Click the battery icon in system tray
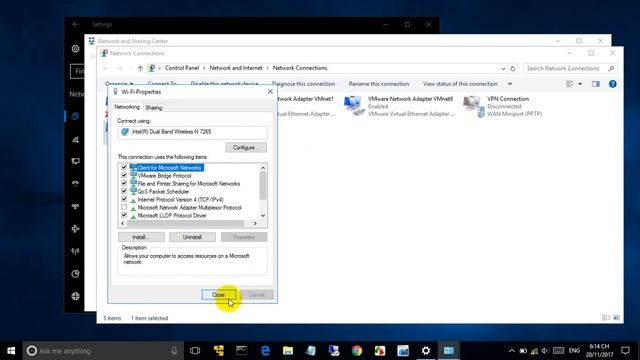The height and width of the screenshot is (360, 640). coord(523,351)
